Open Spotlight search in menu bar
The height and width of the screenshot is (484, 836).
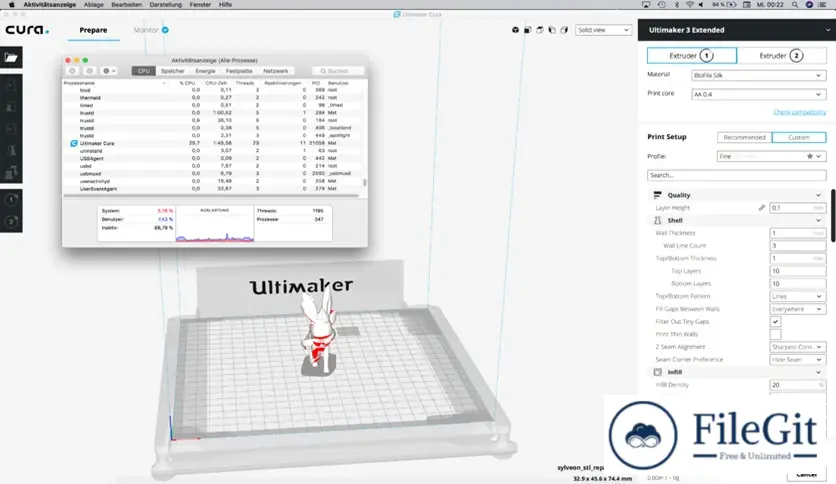[x=794, y=4]
